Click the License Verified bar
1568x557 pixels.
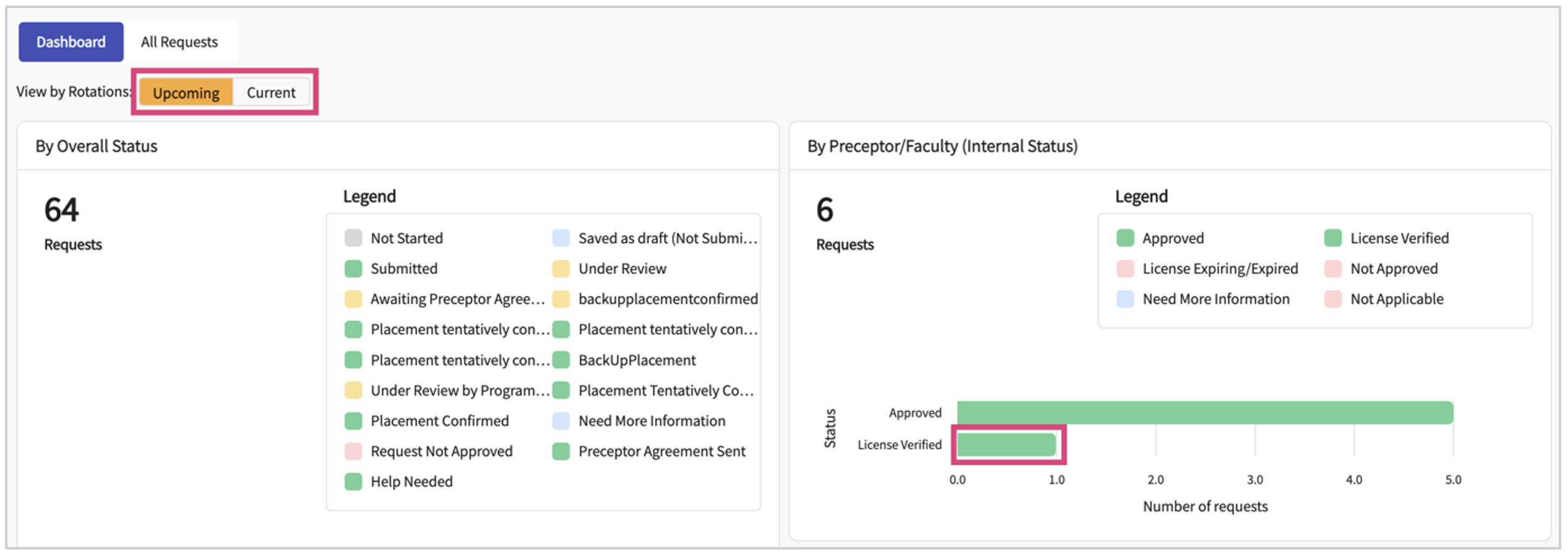coord(1006,445)
